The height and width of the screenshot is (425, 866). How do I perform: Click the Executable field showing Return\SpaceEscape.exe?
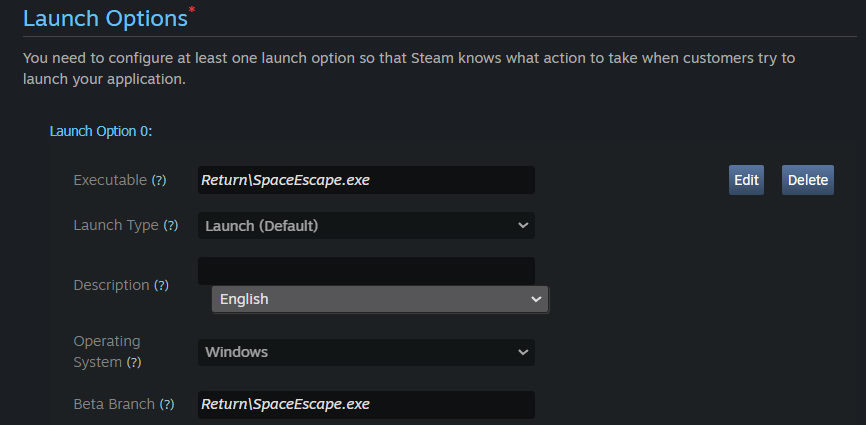366,180
